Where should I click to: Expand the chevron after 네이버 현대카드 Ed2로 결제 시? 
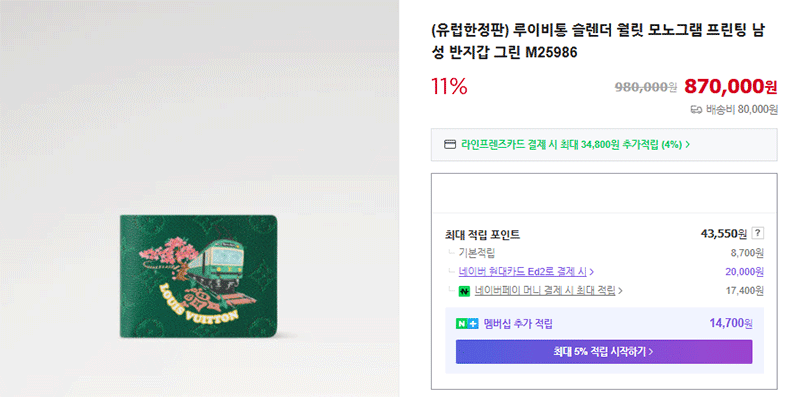pyautogui.click(x=591, y=272)
